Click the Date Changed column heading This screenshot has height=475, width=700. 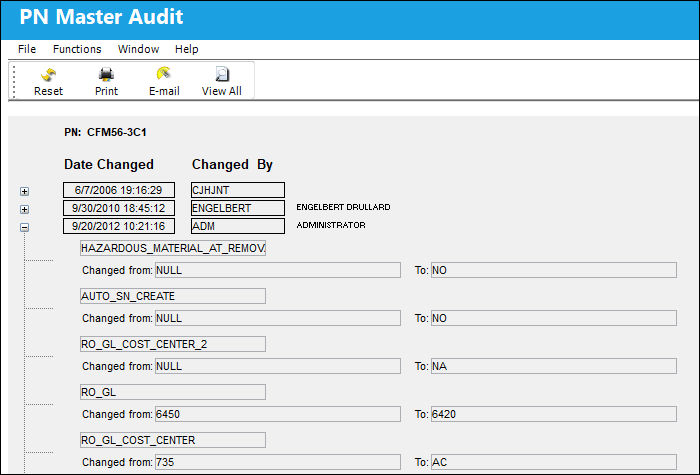pyautogui.click(x=109, y=164)
